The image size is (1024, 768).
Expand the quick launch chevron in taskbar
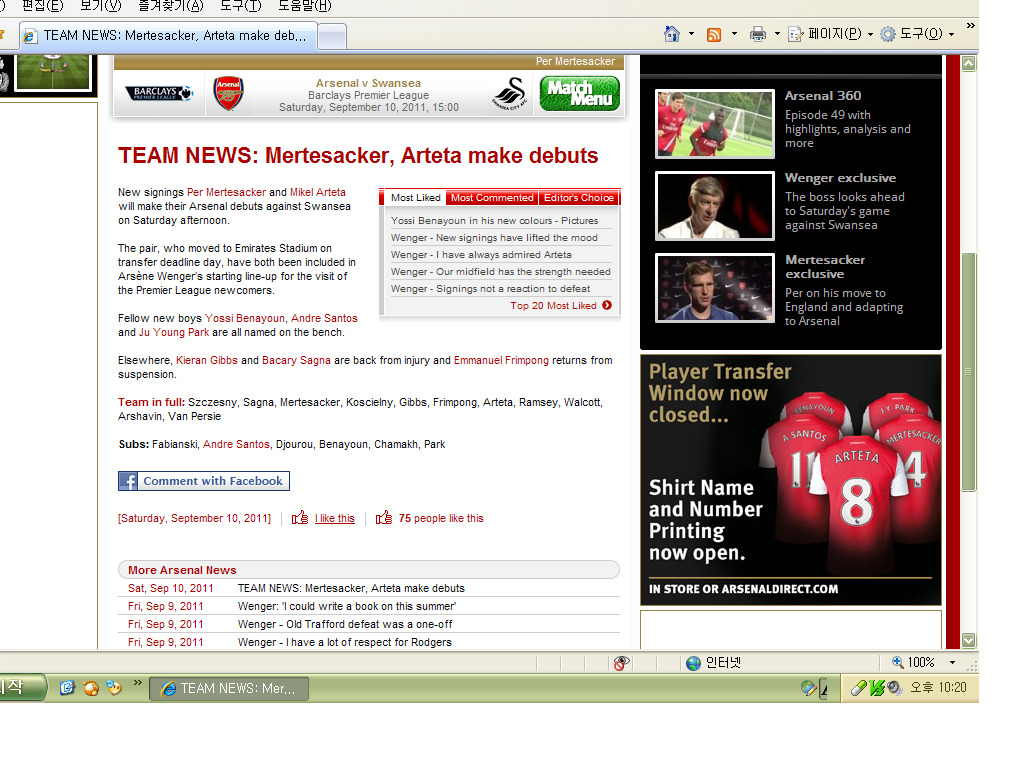pyautogui.click(x=138, y=682)
